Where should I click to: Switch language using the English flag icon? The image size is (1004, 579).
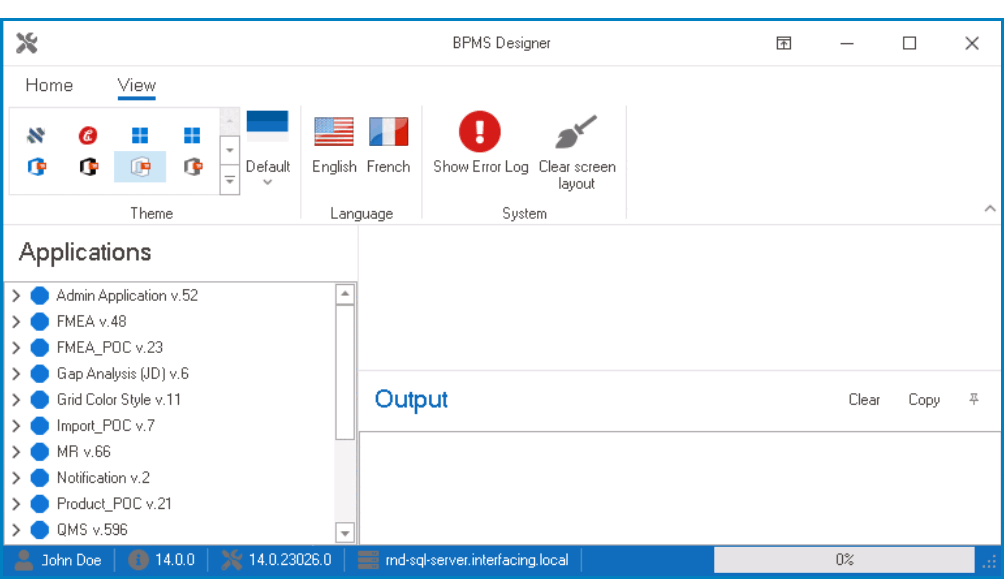[x=334, y=132]
